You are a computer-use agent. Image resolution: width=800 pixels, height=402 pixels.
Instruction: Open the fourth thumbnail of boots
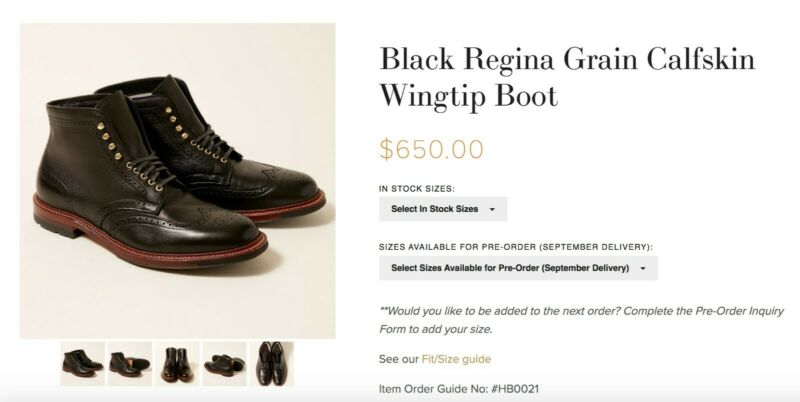224,362
